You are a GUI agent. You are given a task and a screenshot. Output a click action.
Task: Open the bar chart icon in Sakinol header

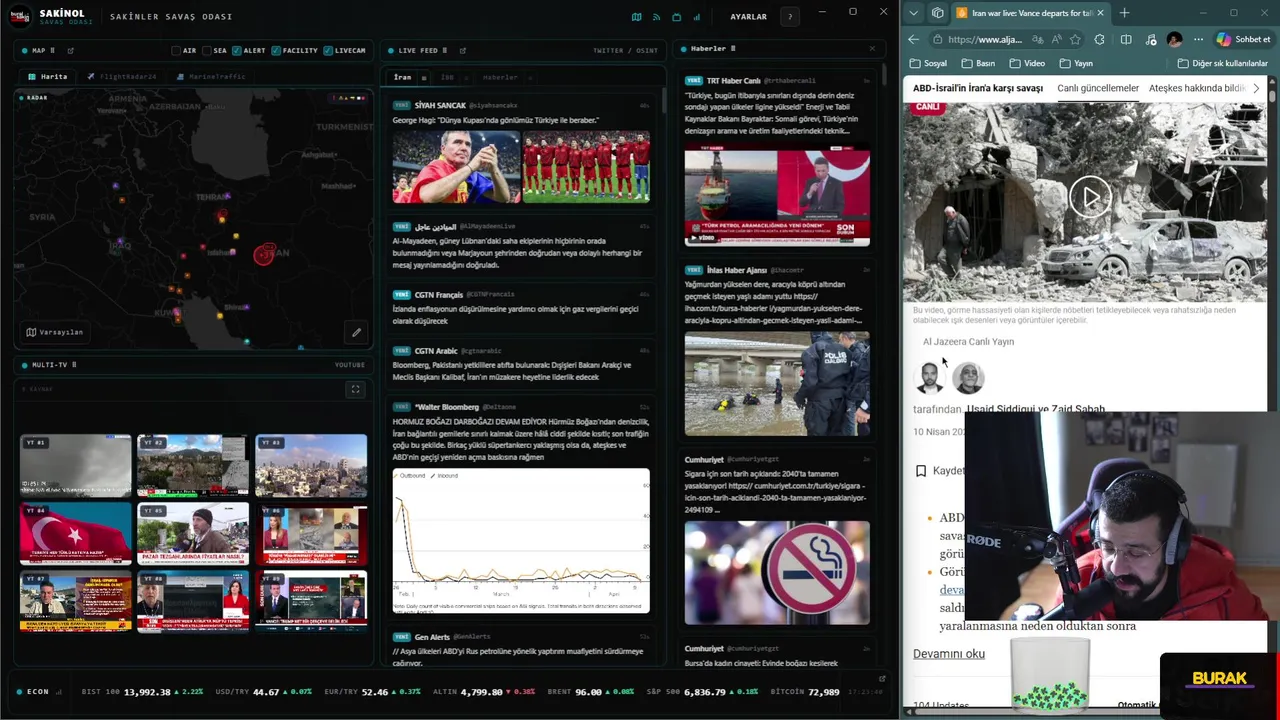pyautogui.click(x=697, y=17)
